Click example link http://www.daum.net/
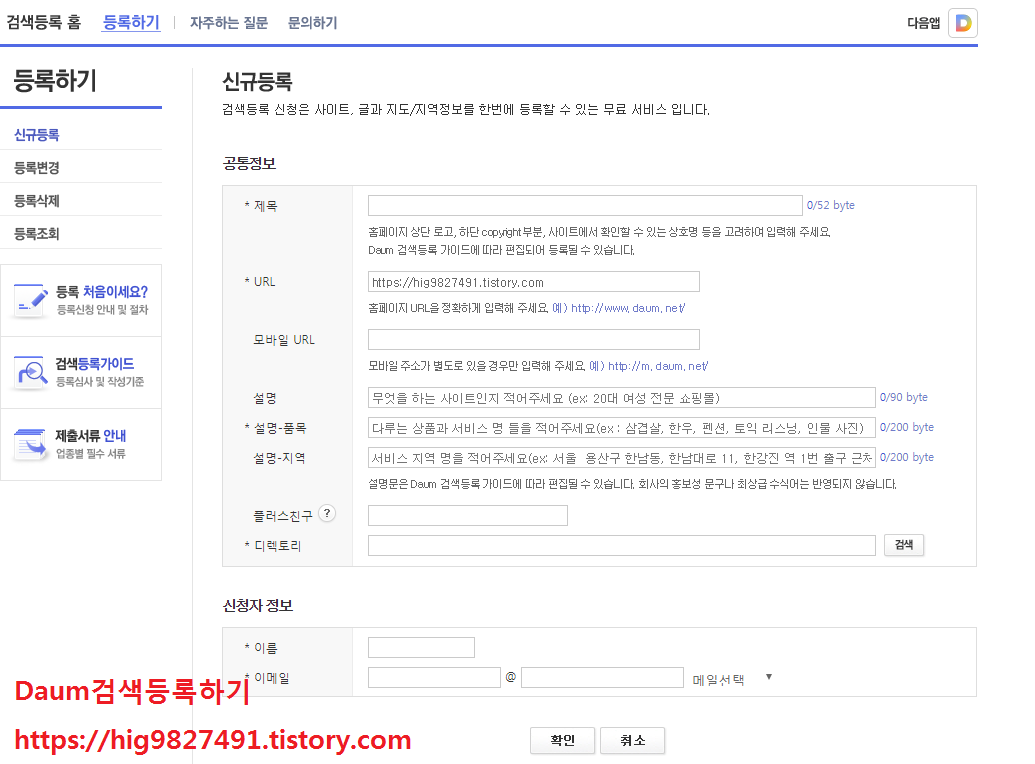1035x764 pixels. pos(628,308)
